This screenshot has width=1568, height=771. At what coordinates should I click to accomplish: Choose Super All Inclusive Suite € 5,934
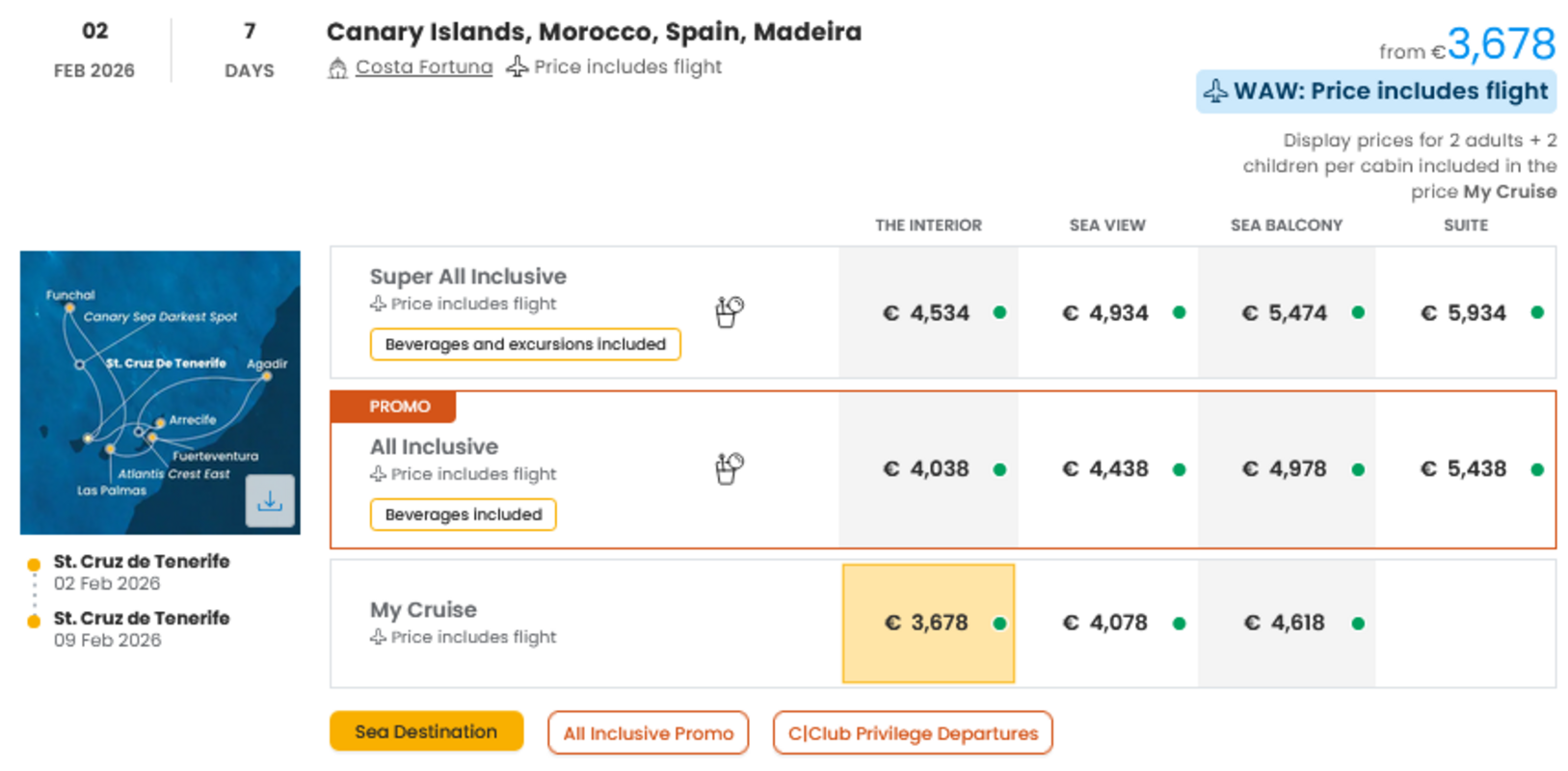click(x=1465, y=312)
